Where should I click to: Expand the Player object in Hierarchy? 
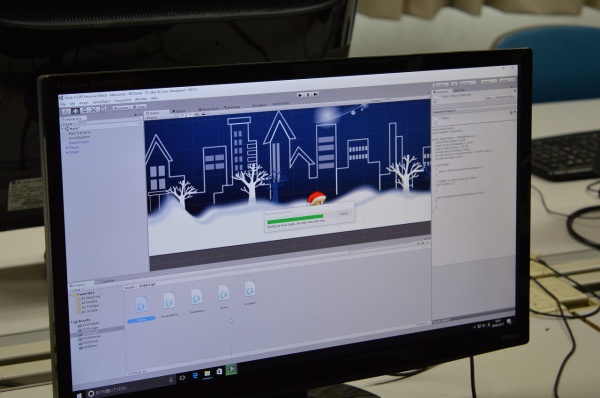(x=67, y=147)
